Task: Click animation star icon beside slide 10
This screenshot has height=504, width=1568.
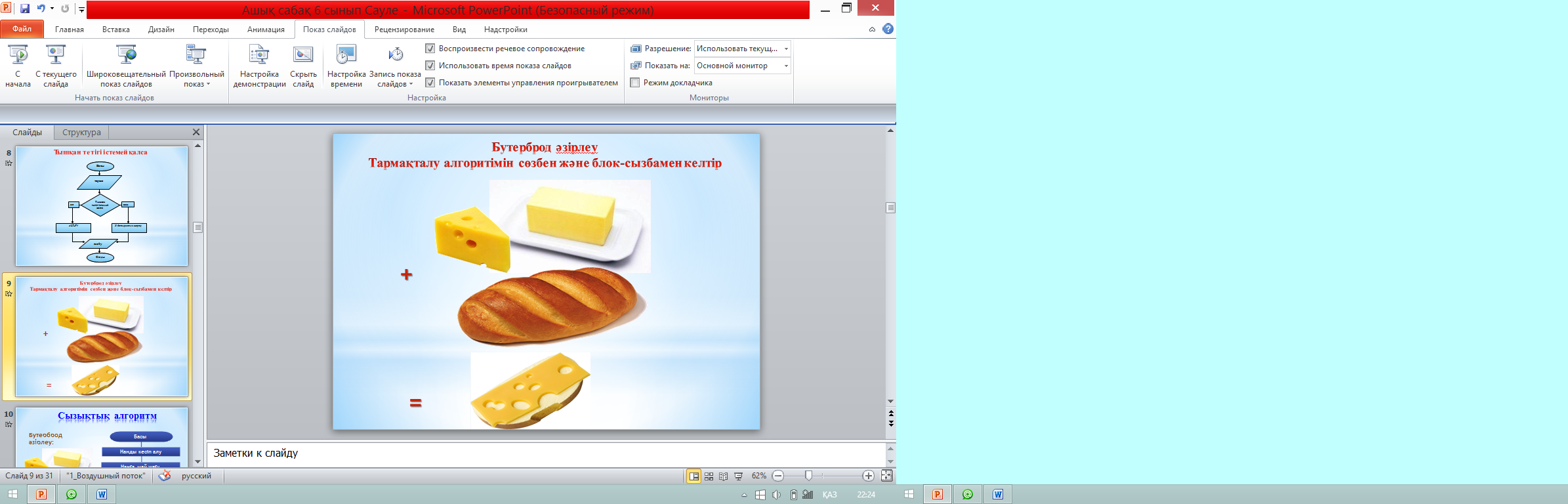Action: [x=9, y=424]
